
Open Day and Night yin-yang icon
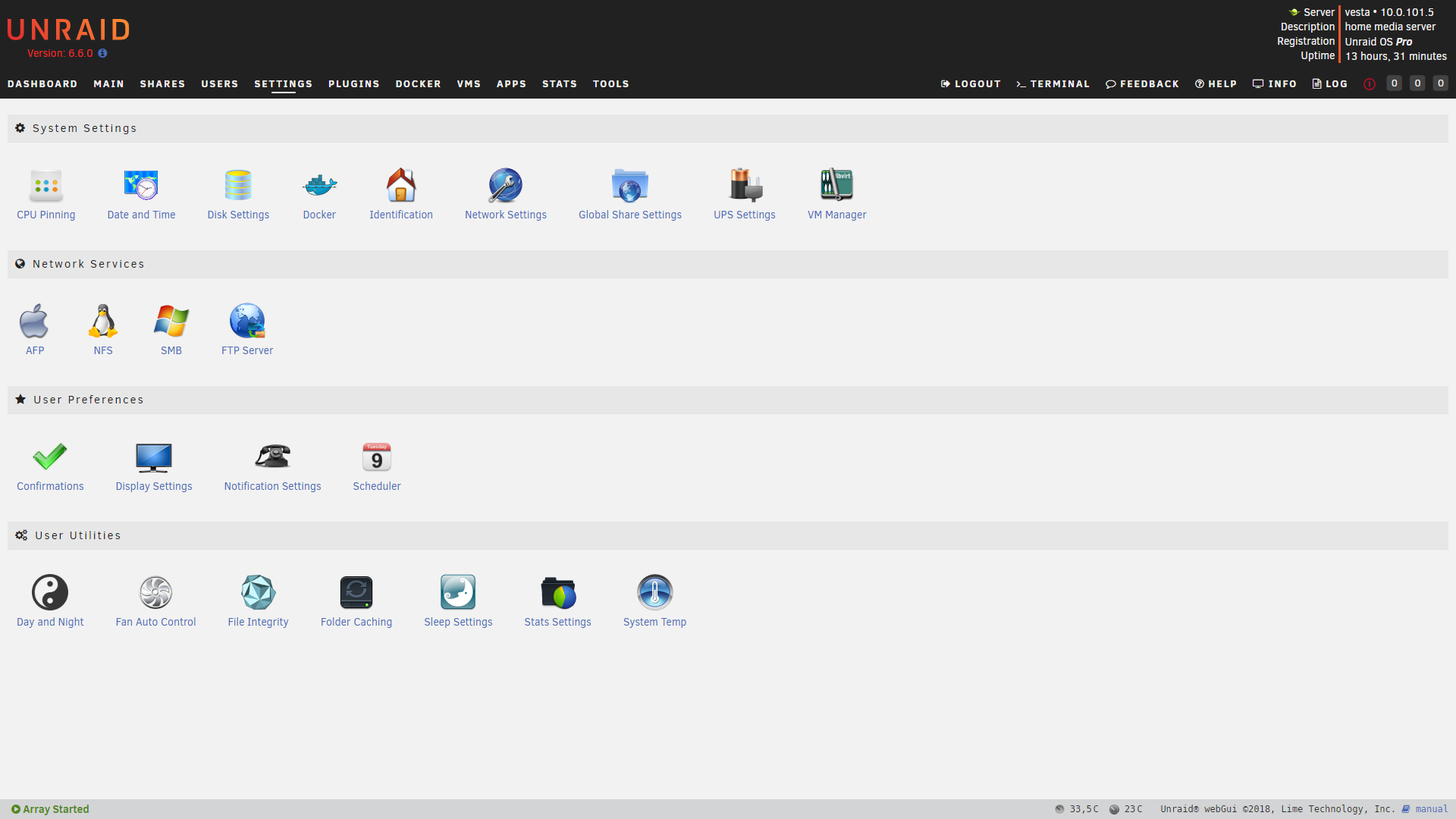coord(50,593)
